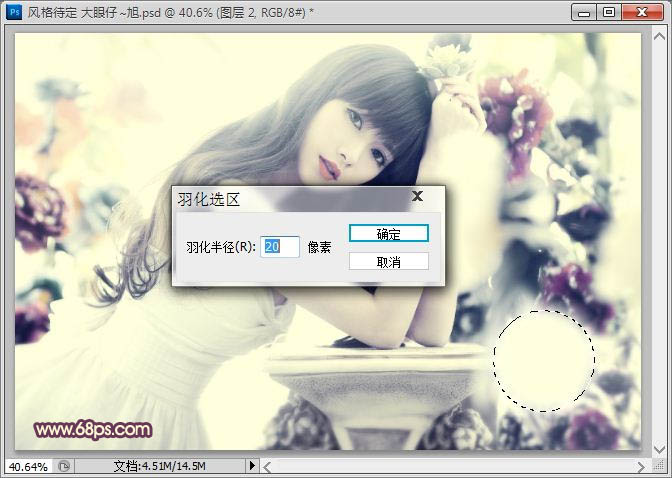Minimize the document window

click(x=586, y=13)
